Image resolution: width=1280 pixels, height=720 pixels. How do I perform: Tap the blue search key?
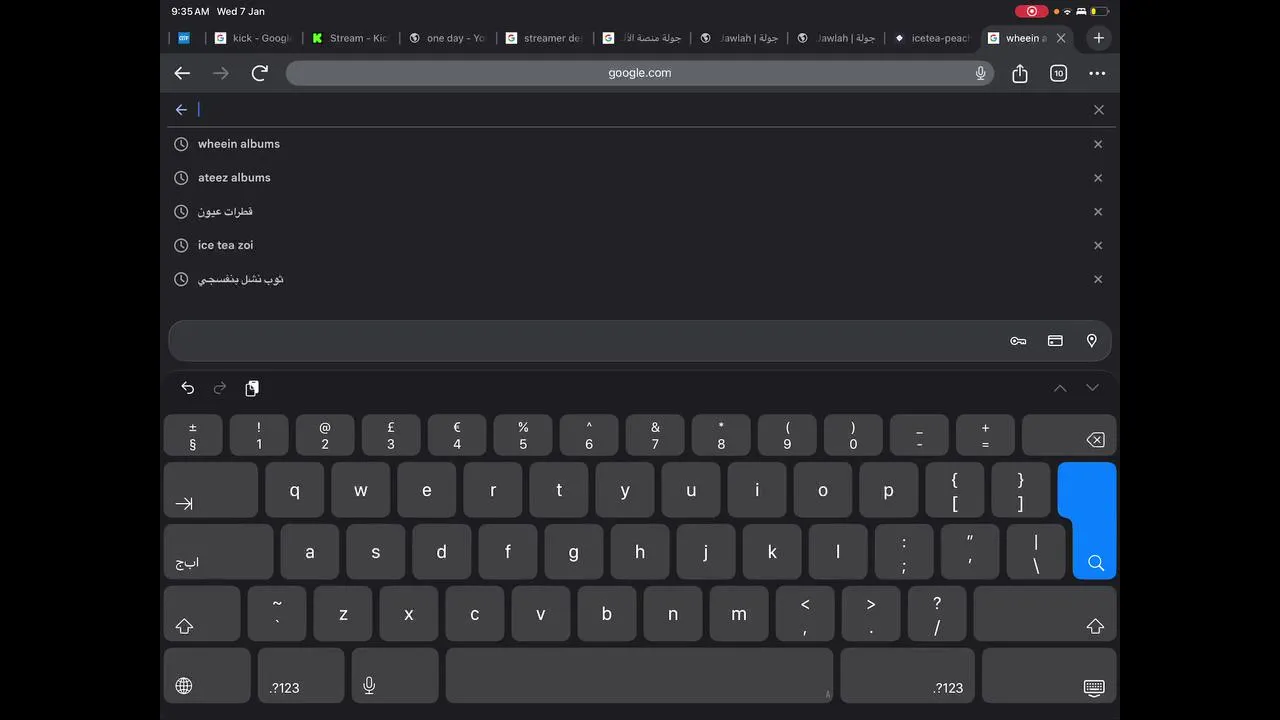coord(1094,520)
